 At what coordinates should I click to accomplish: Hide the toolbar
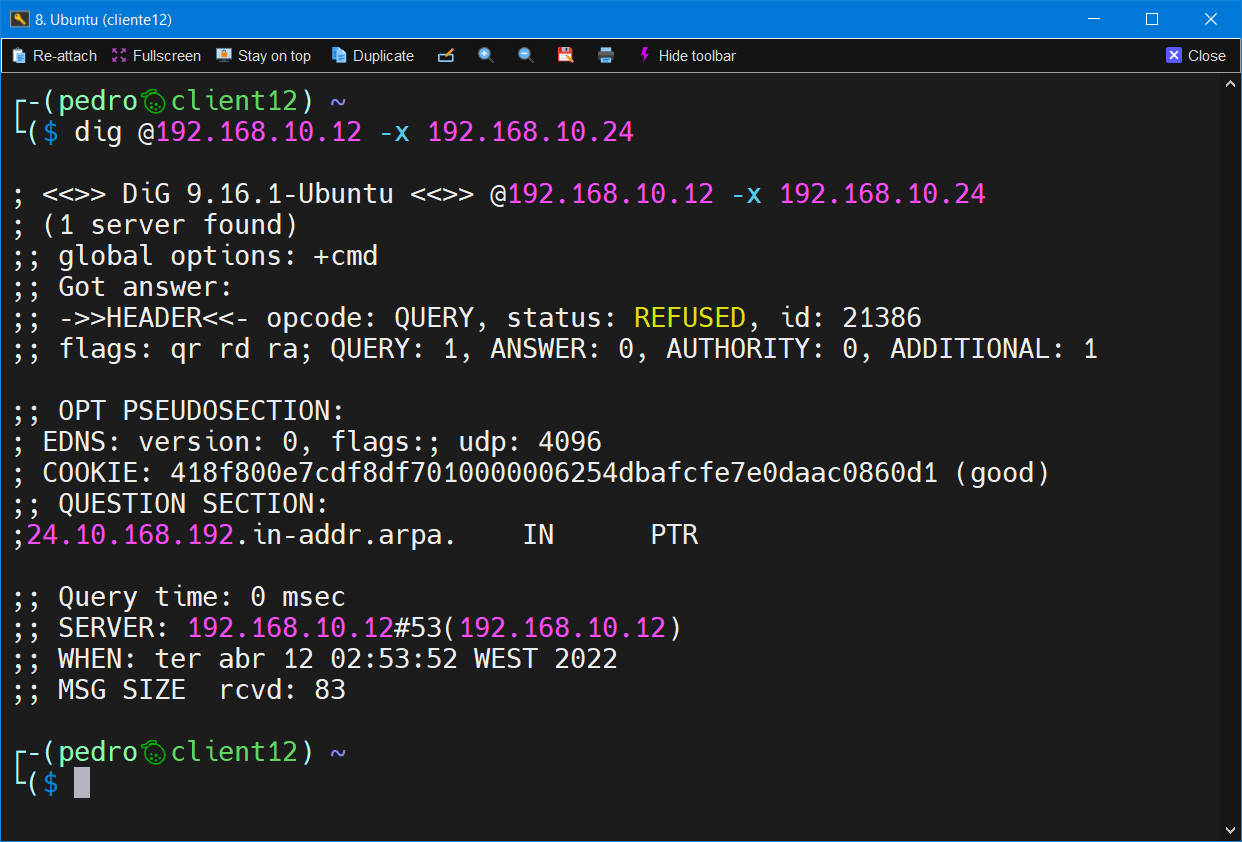[687, 56]
